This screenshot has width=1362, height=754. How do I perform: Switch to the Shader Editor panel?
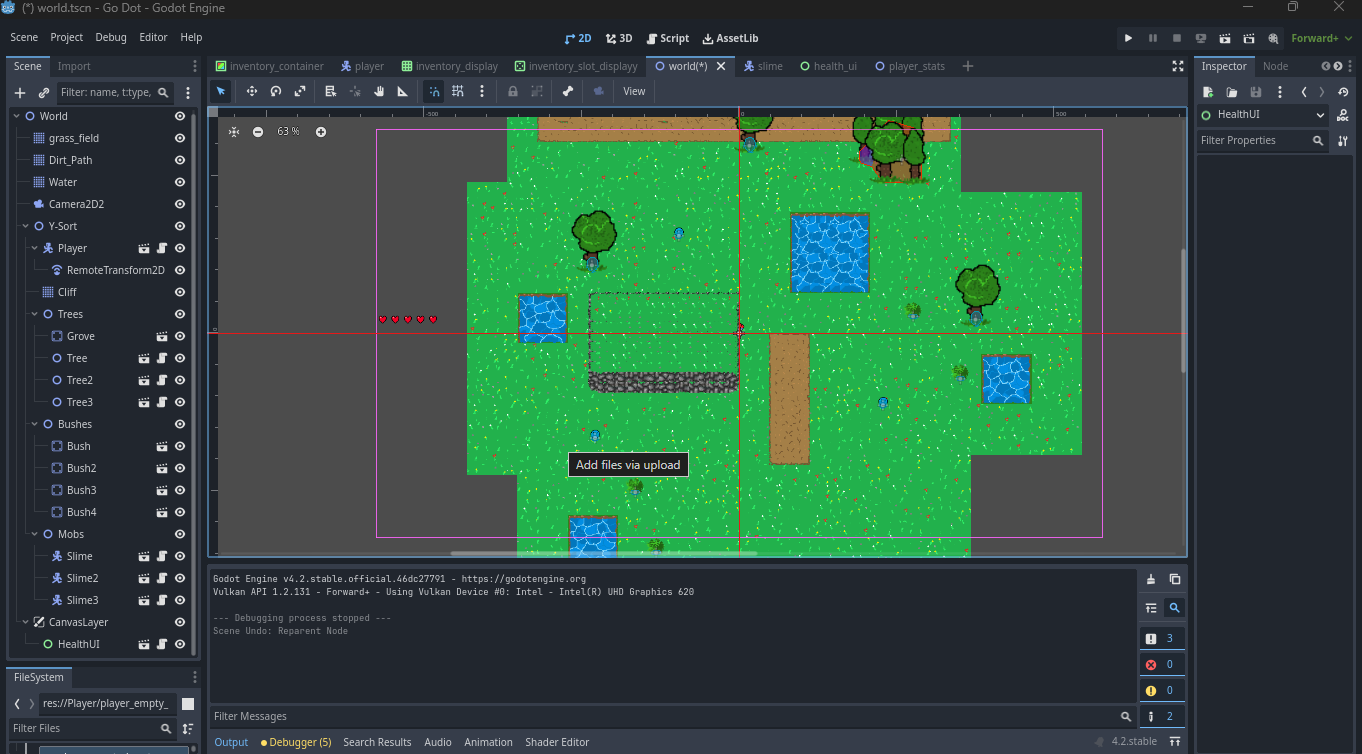pos(557,742)
